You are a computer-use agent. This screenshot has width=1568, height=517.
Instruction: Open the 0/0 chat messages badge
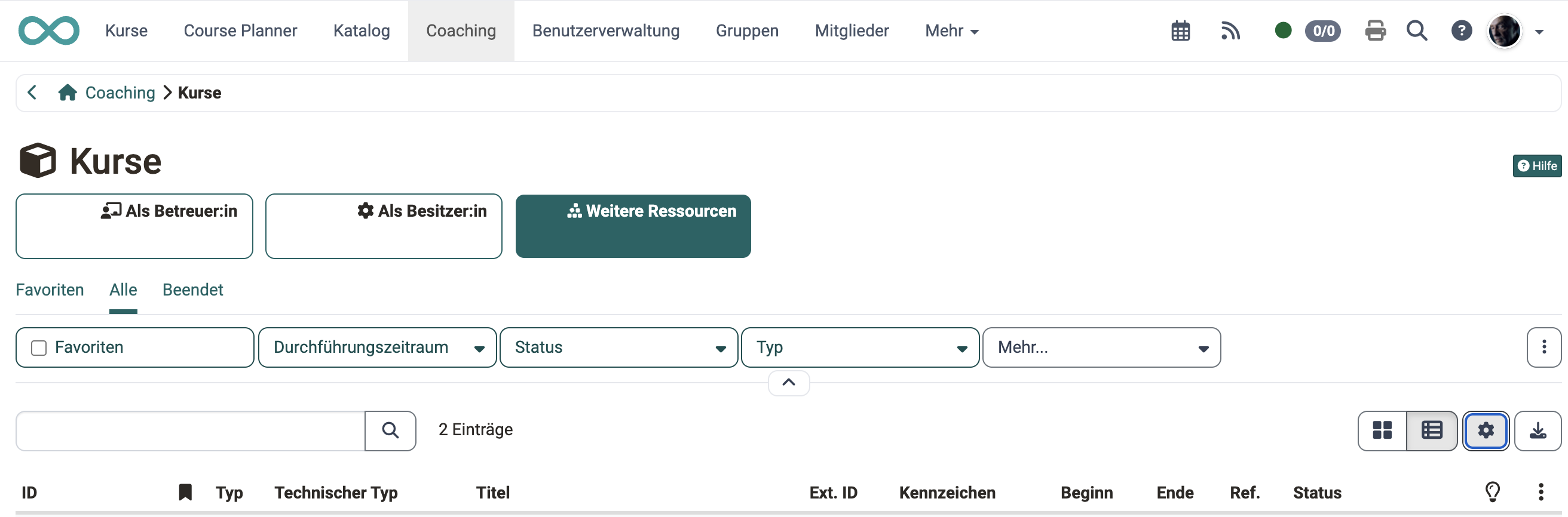click(1322, 30)
